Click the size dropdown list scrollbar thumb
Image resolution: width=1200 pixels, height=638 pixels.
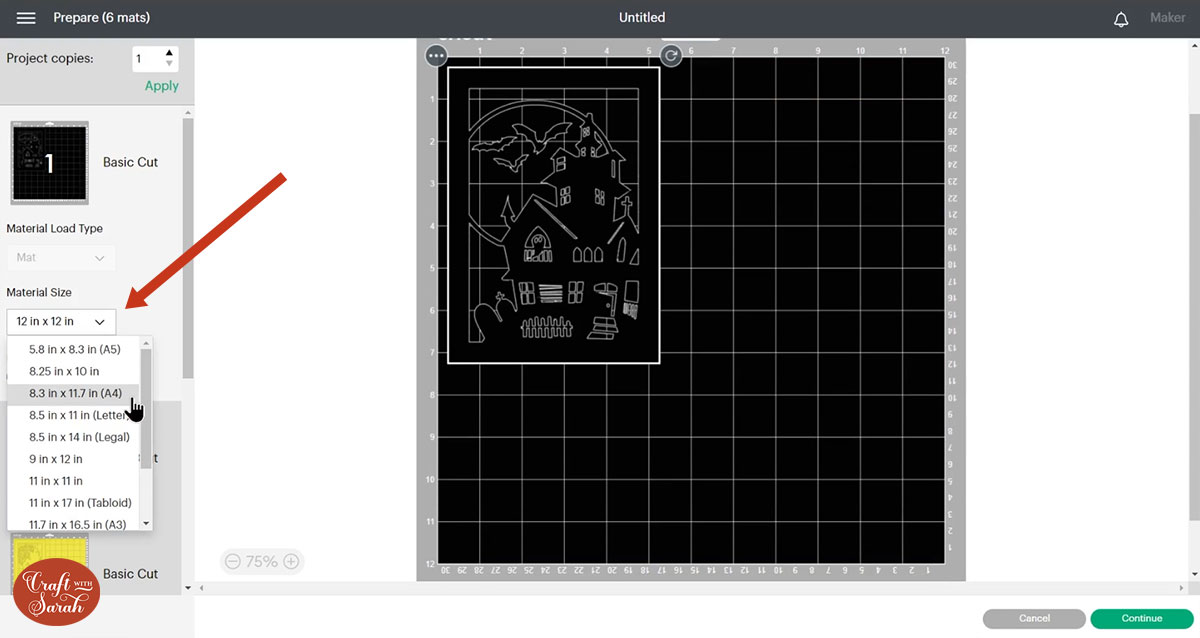(146, 408)
